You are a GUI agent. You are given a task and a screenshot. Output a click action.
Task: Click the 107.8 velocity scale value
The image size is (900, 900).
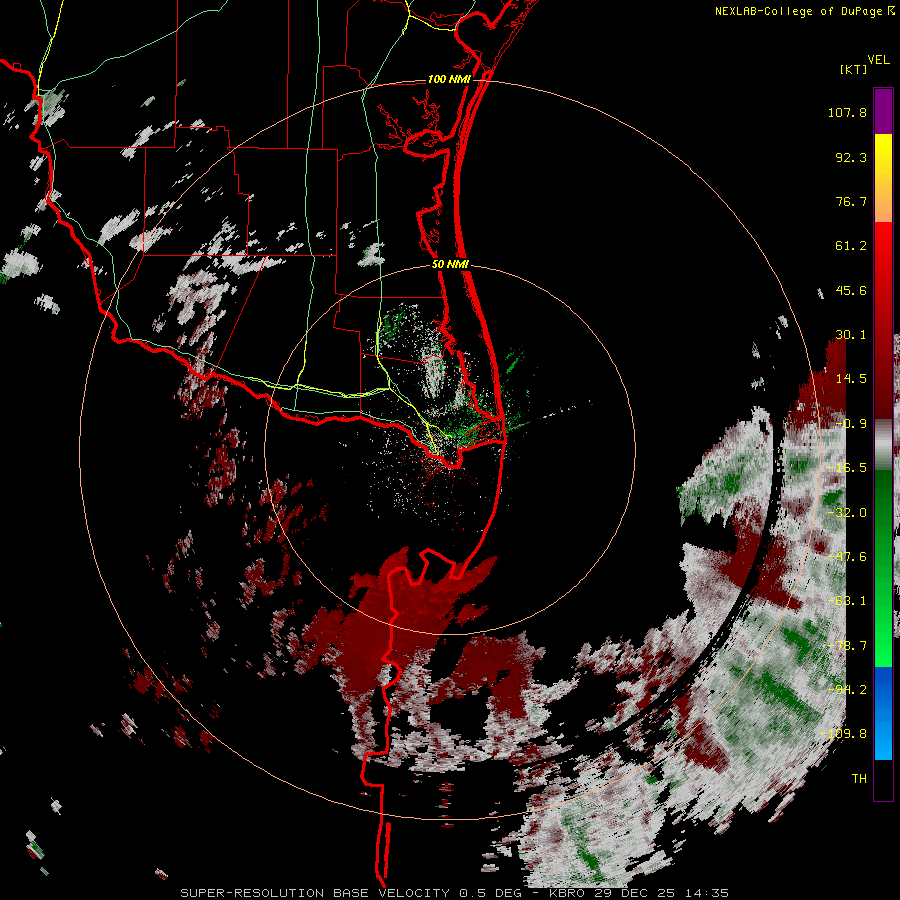tap(847, 112)
